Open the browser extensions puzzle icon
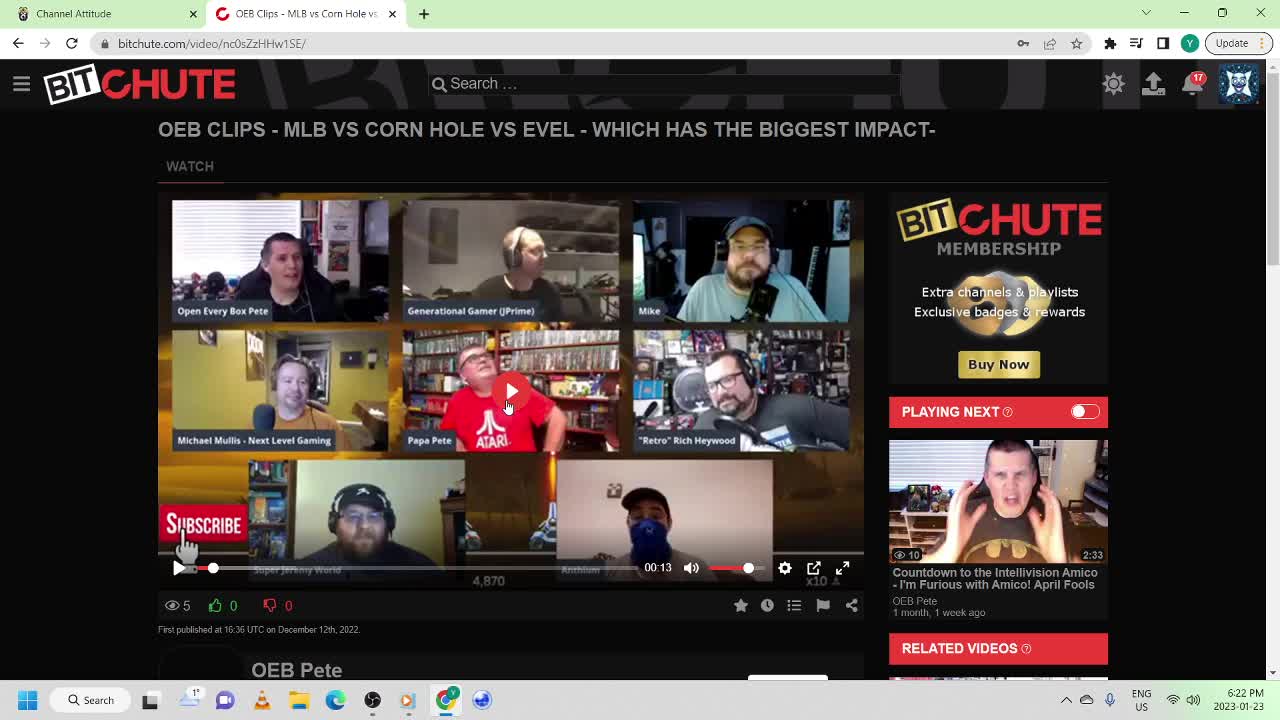 (x=1110, y=44)
